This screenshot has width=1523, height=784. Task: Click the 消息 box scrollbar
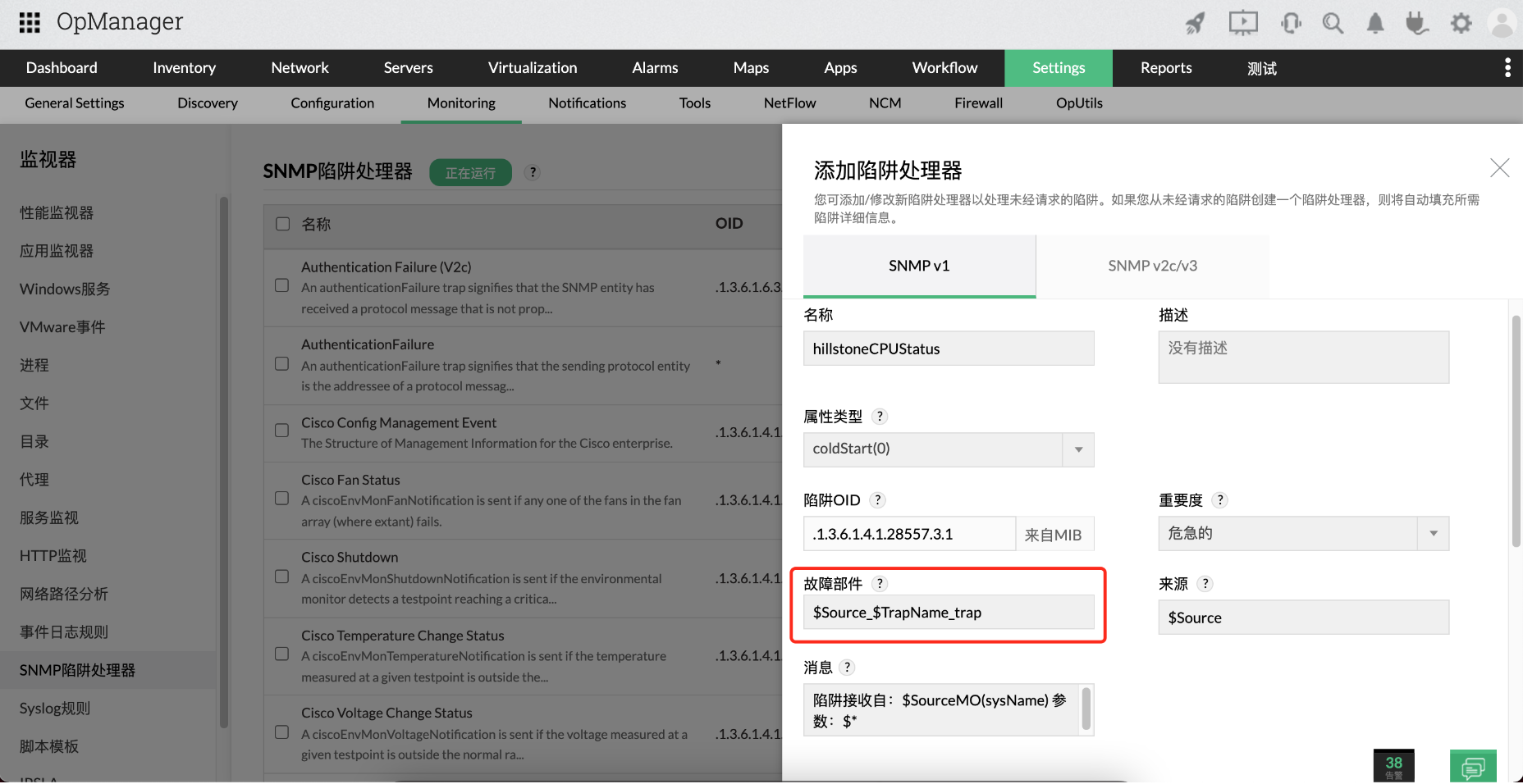coord(1086,709)
